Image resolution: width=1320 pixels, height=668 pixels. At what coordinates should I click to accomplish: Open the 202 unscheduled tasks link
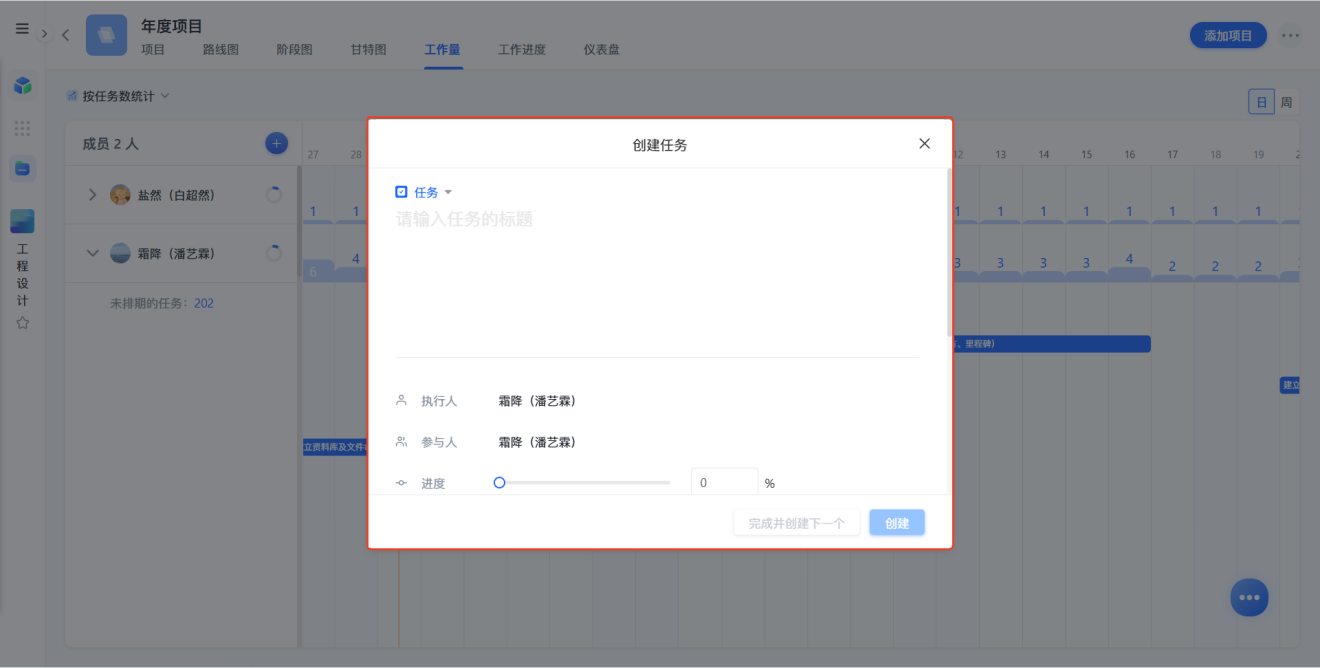(204, 303)
